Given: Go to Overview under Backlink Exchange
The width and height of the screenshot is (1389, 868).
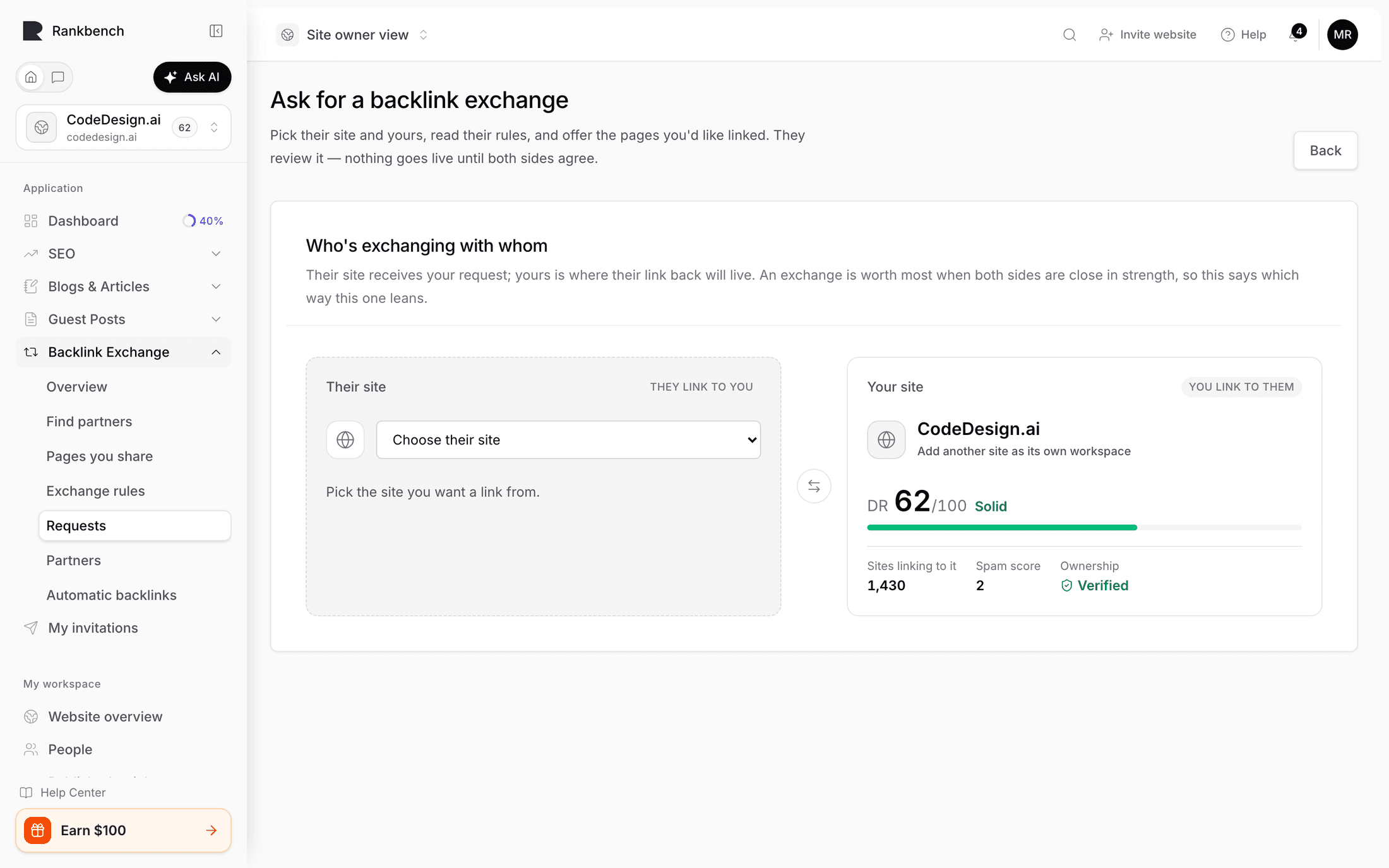Looking at the screenshot, I should (x=134, y=387).
